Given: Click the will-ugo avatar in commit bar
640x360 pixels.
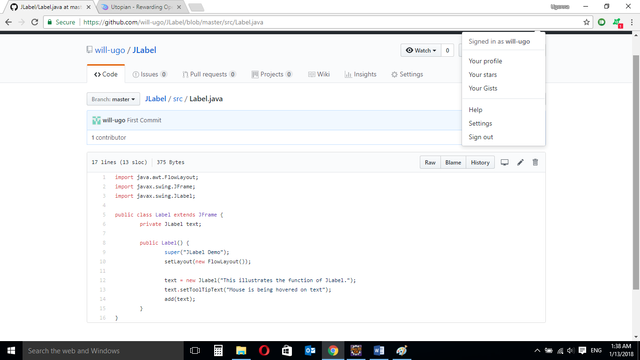Looking at the screenshot, I should [96, 120].
